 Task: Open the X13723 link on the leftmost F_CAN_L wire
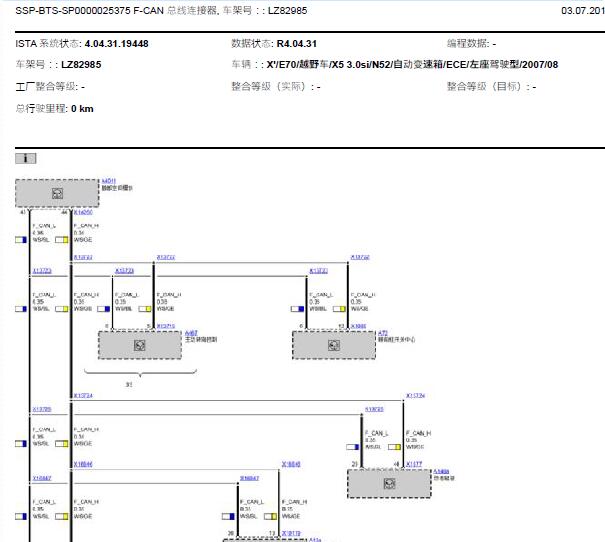tap(42, 271)
